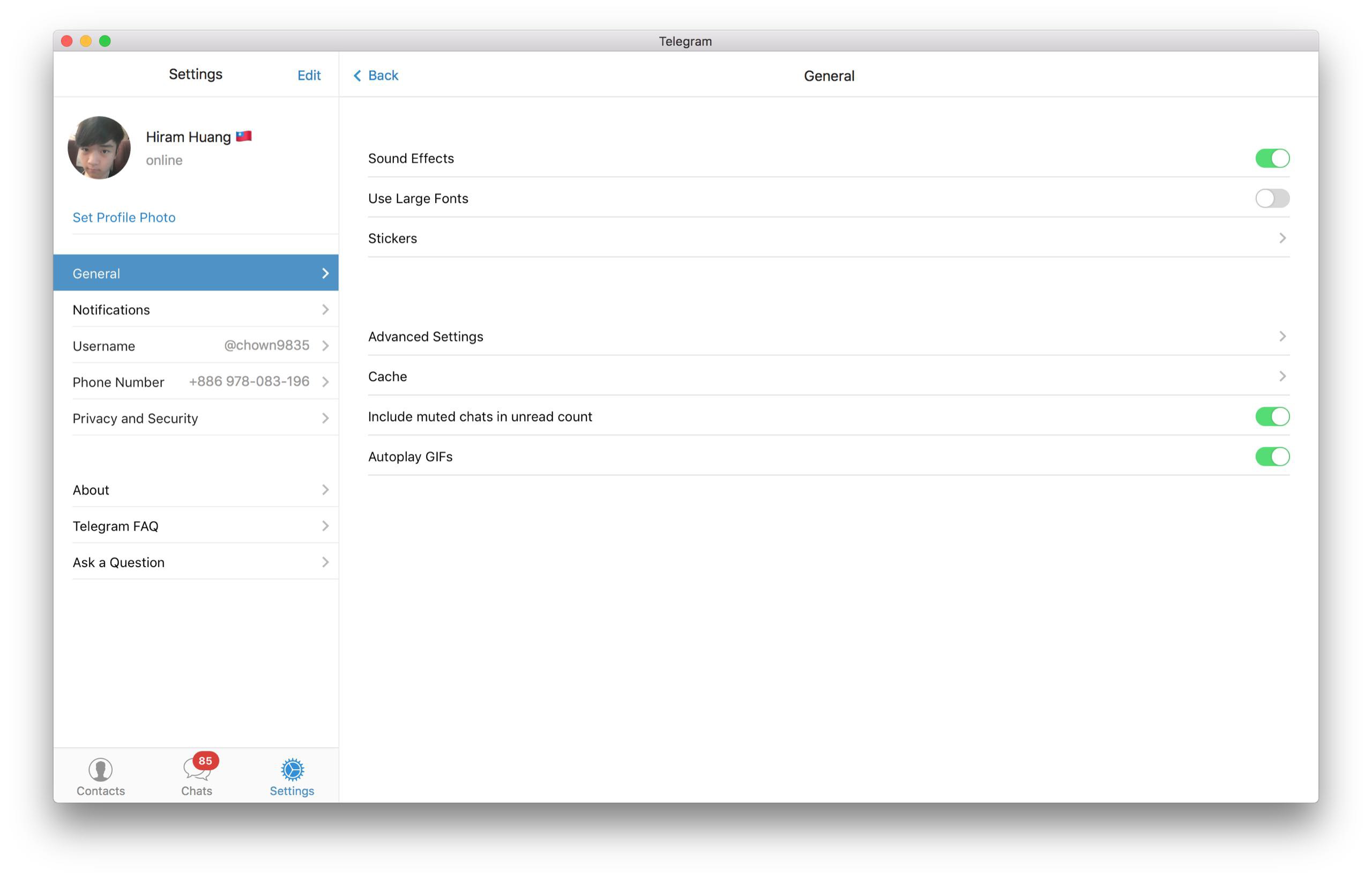Viewport: 1372px width, 879px height.
Task: Click the name Hiram Huang
Action: [x=188, y=137]
